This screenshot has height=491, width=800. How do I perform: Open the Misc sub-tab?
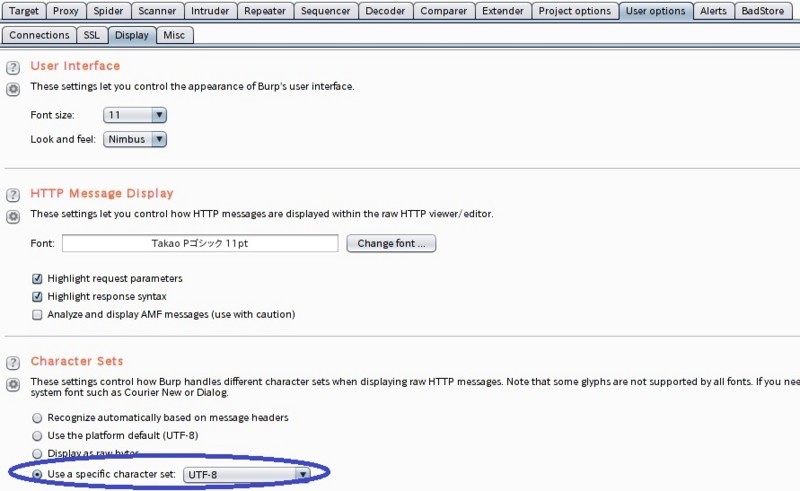coord(174,35)
